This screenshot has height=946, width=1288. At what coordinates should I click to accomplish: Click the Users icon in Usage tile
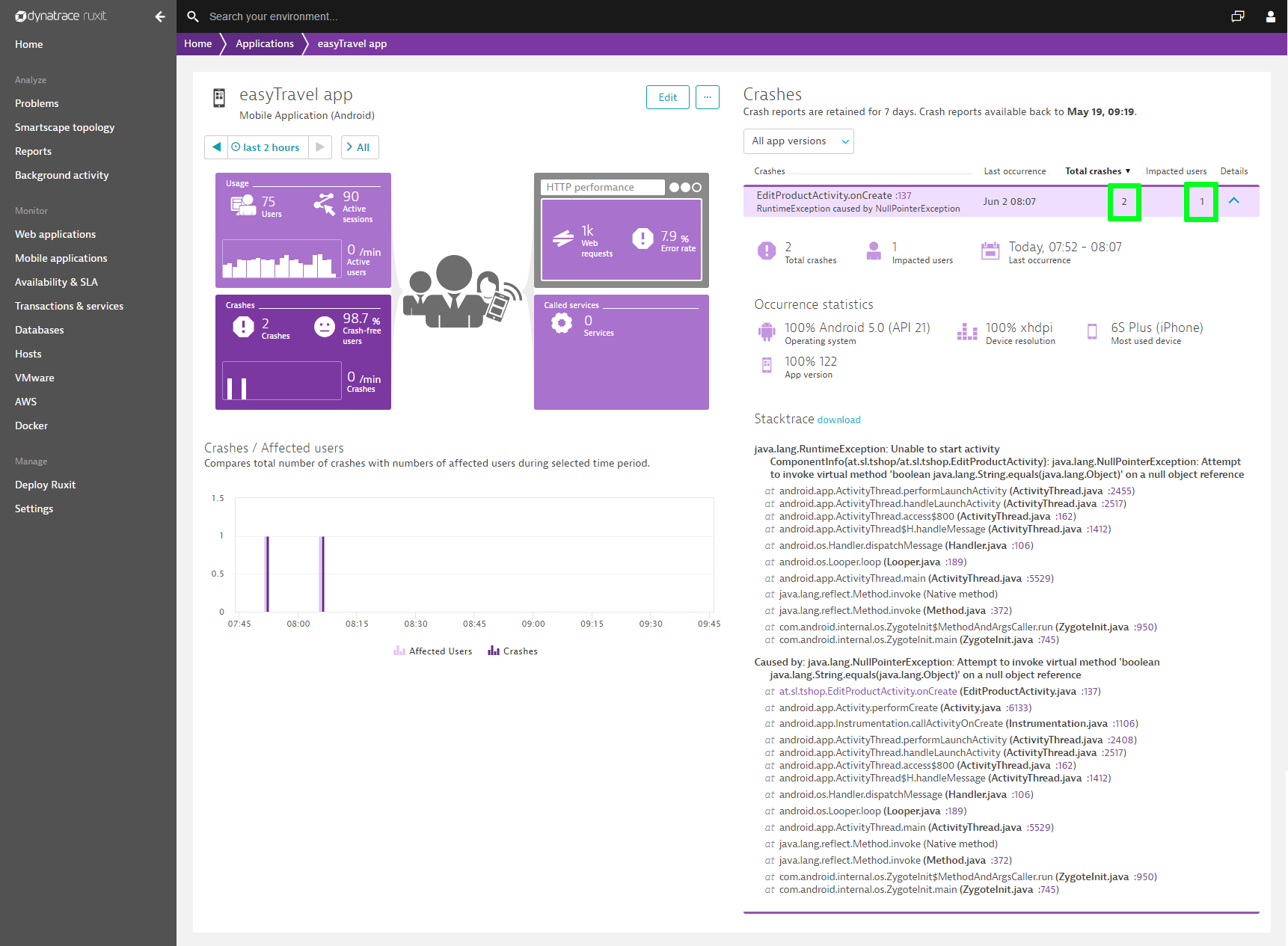[x=243, y=204]
